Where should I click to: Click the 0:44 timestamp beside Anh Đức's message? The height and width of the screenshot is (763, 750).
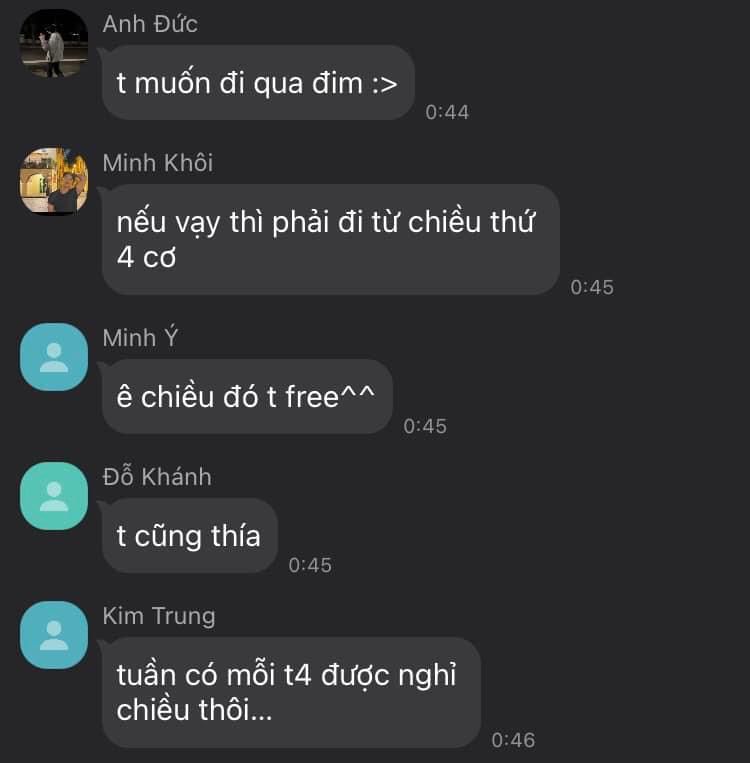(447, 112)
